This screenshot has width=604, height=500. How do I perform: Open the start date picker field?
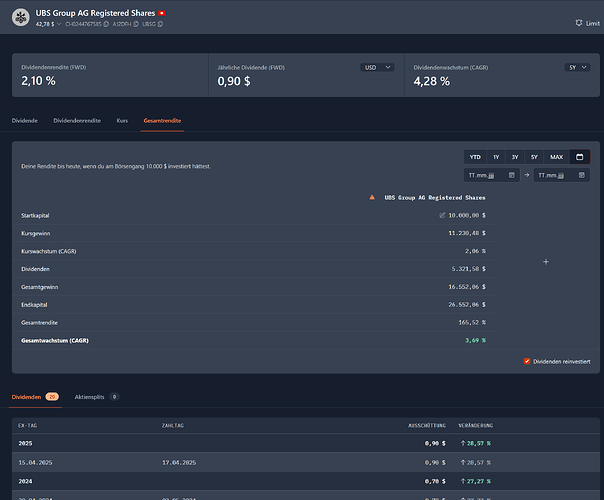491,175
